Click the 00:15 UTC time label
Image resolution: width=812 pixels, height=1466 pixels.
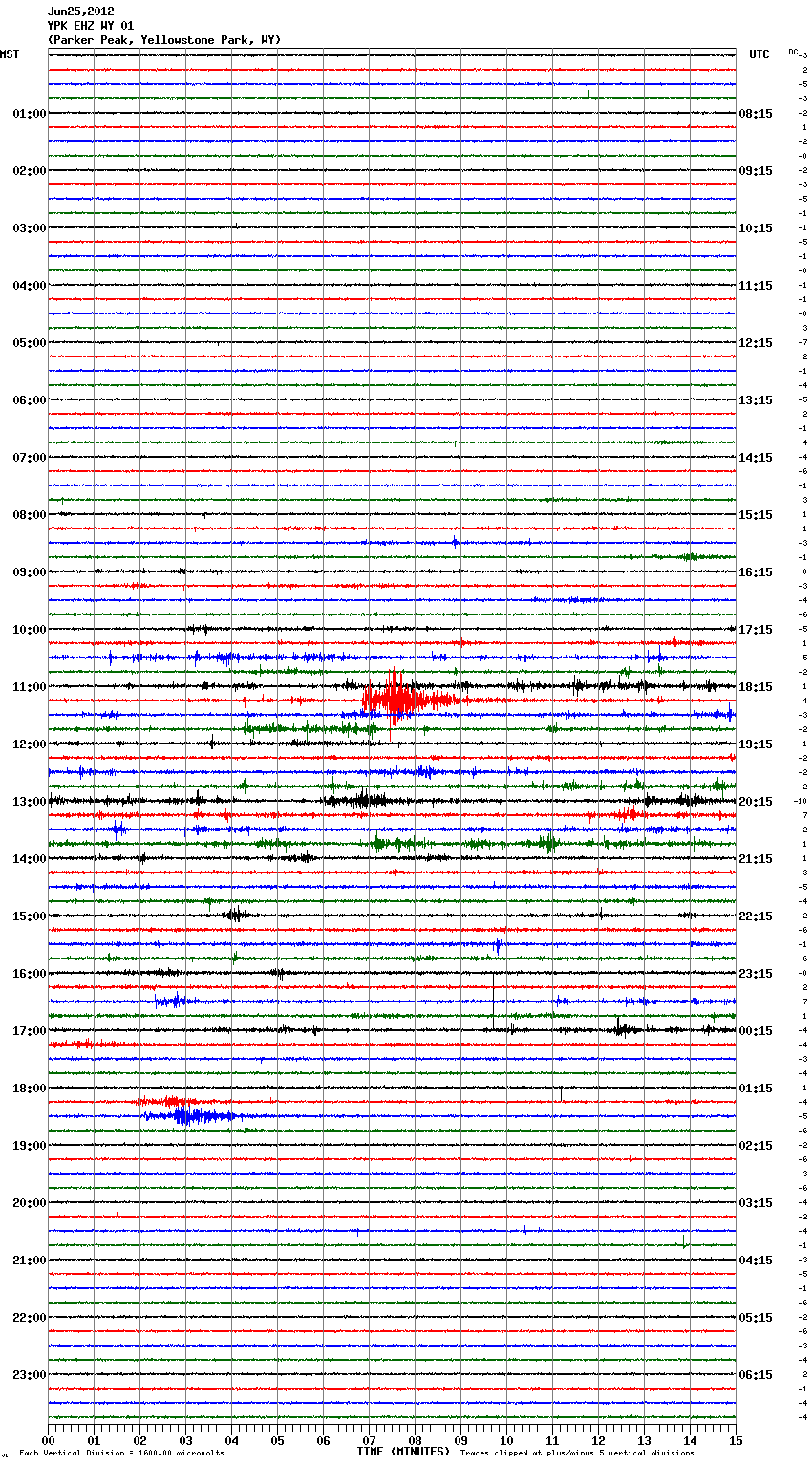tap(756, 1031)
